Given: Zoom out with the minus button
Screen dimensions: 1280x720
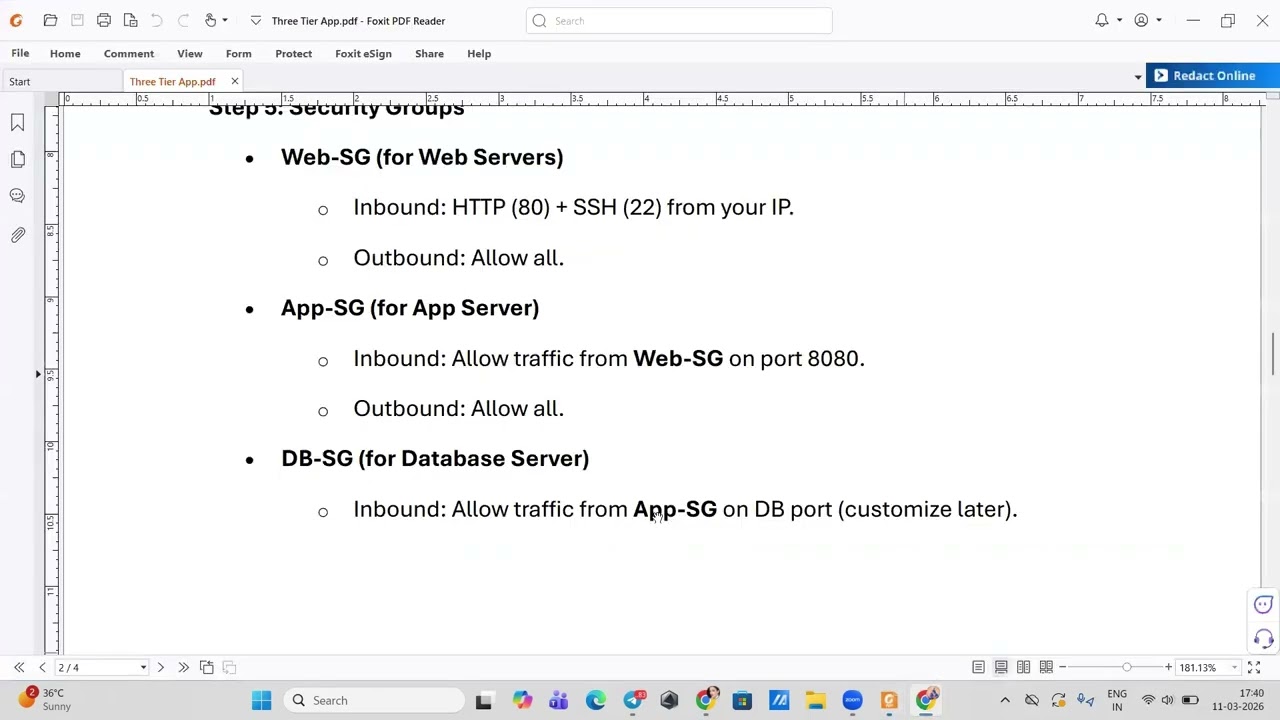Looking at the screenshot, I should point(1063,667).
